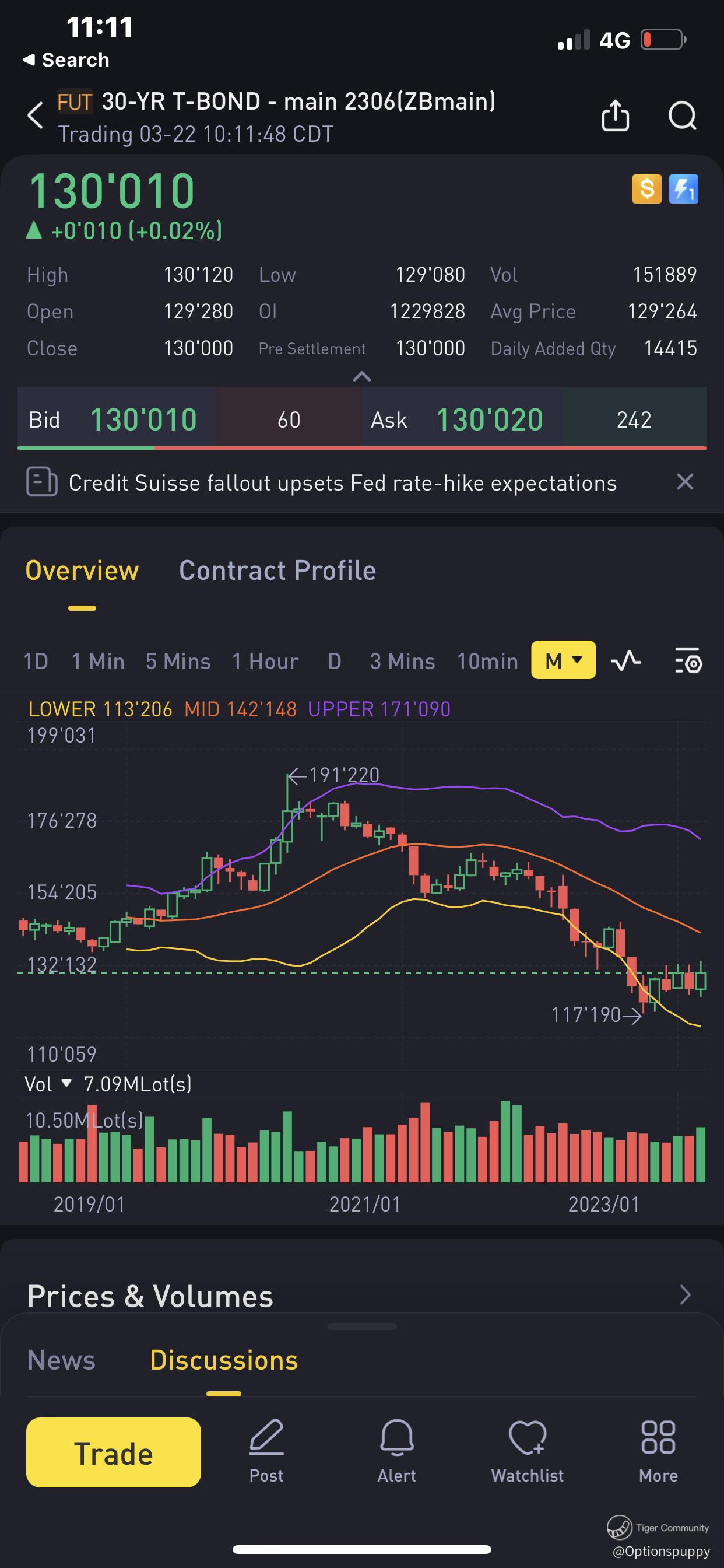Tap the back arrow beside FUT title
The width and height of the screenshot is (724, 1568).
[x=36, y=116]
